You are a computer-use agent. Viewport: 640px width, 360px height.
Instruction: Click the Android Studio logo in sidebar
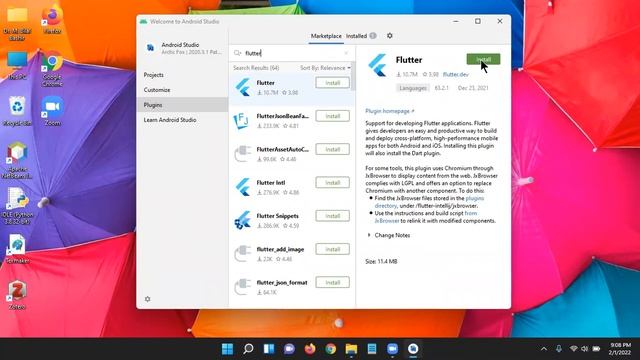click(x=150, y=48)
